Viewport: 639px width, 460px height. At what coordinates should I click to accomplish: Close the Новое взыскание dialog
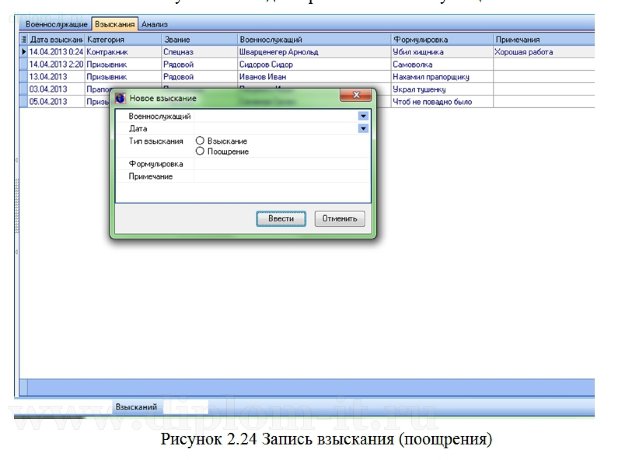coord(355,95)
